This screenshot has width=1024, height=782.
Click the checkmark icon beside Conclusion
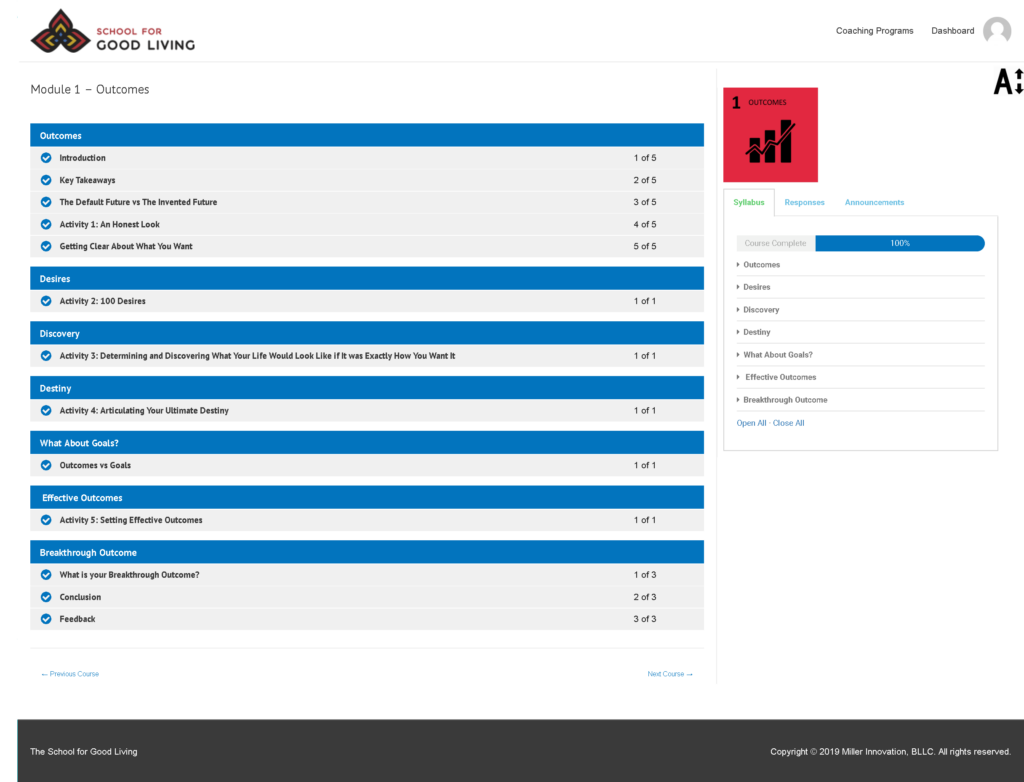point(46,597)
